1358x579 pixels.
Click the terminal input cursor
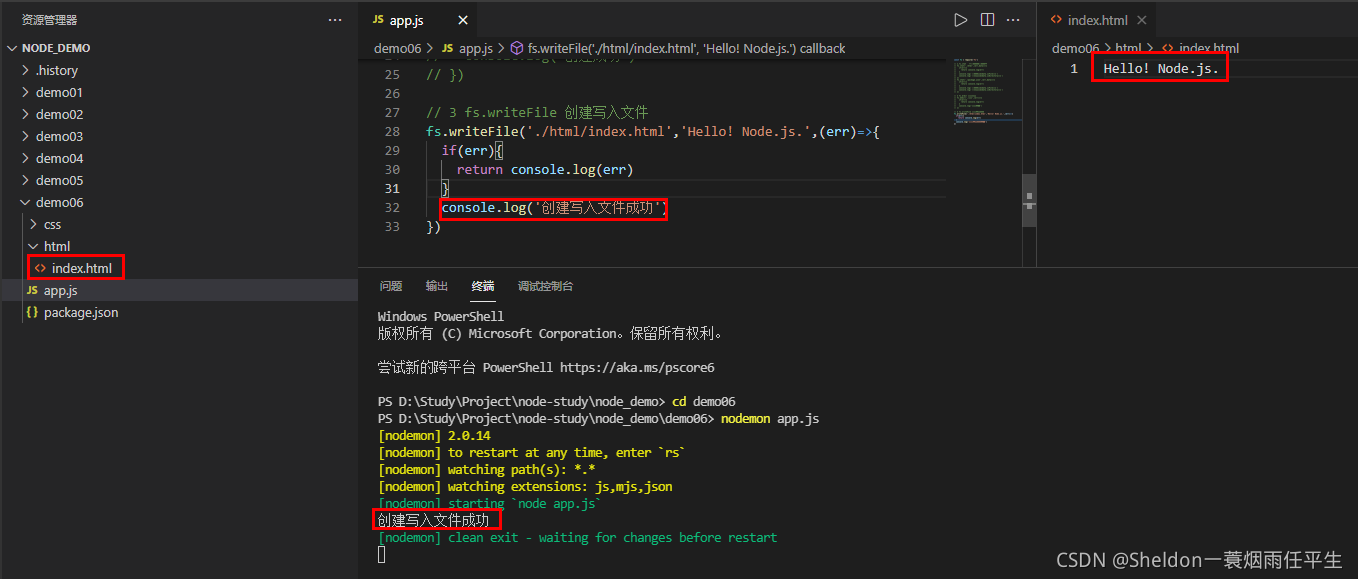tap(381, 554)
